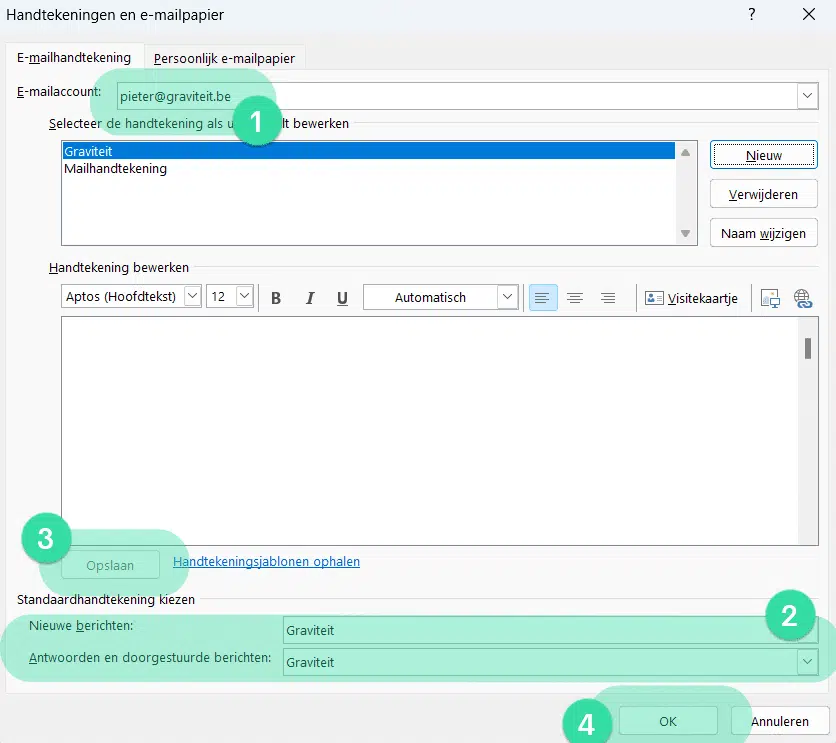
Task: Insert hyperlink icon in toolbar
Action: [x=802, y=298]
